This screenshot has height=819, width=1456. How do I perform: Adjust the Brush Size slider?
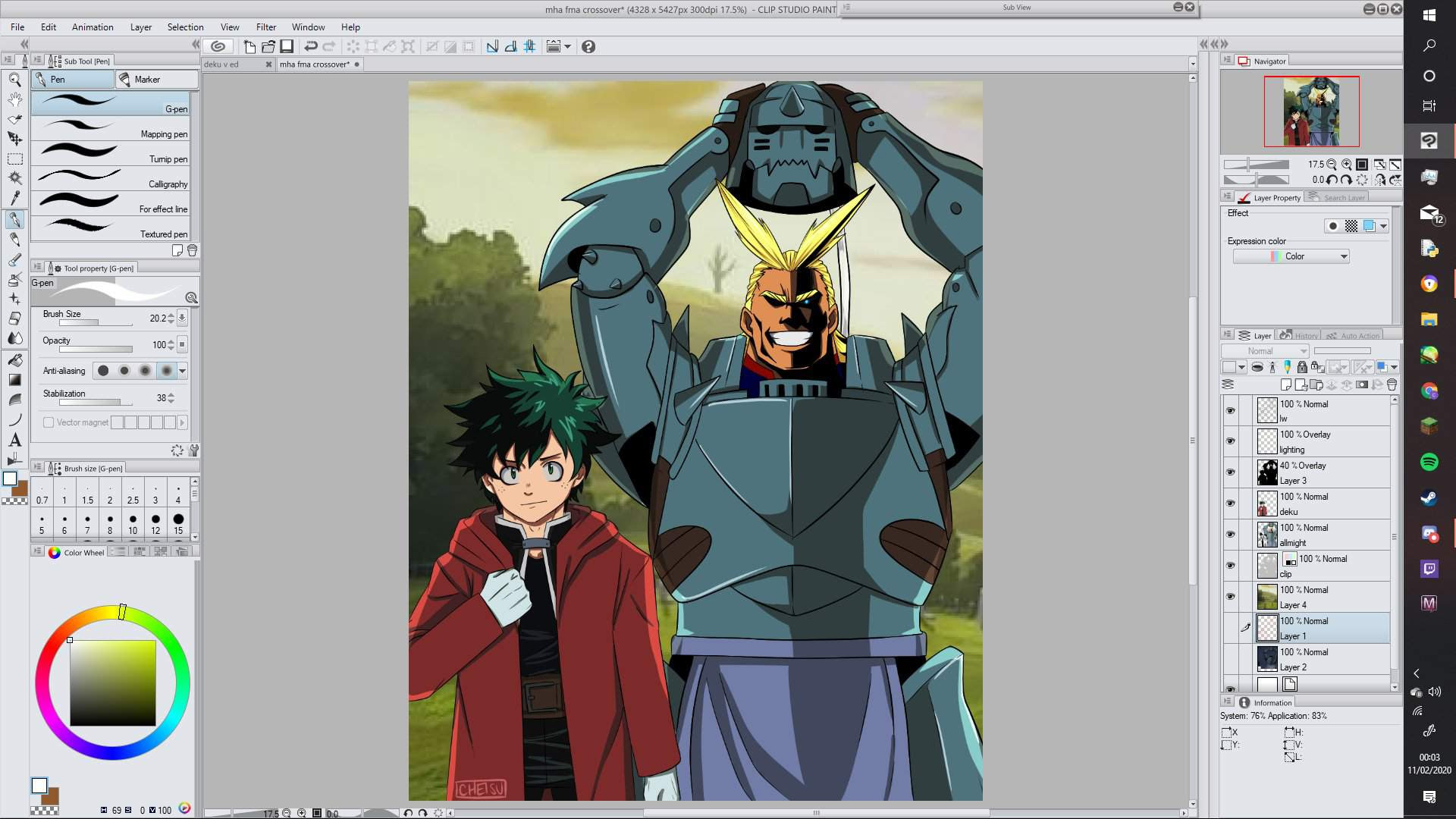click(96, 324)
